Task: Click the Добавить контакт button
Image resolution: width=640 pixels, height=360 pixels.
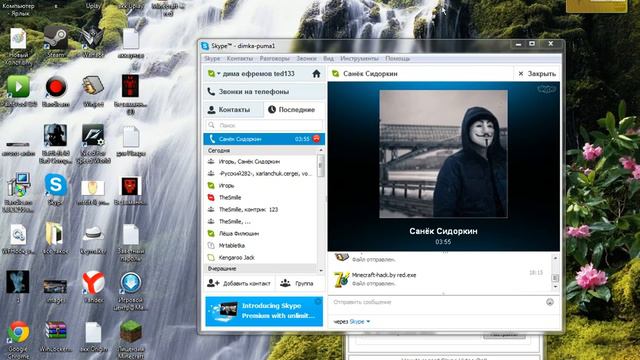Action: pos(239,283)
